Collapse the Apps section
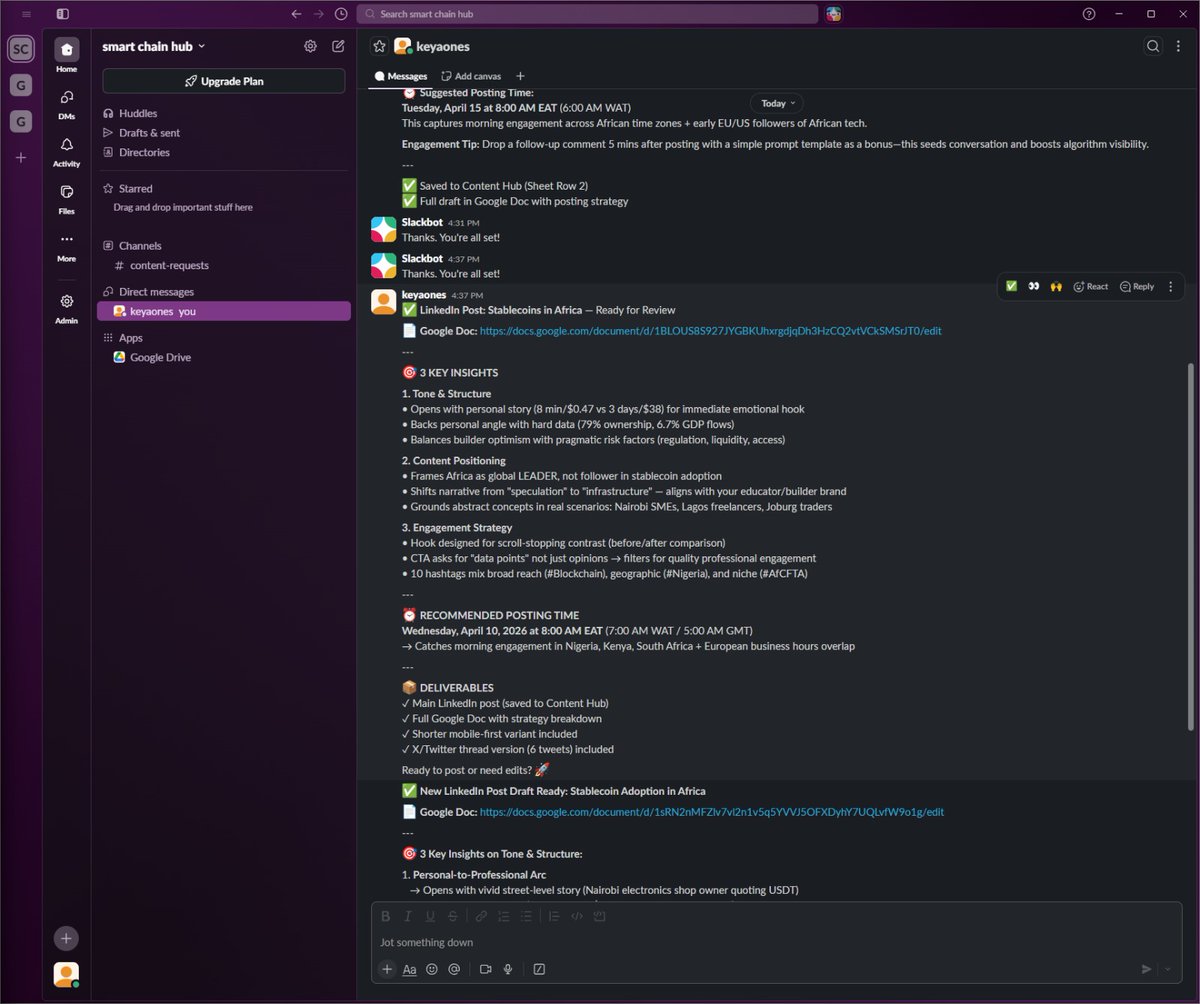Image resolution: width=1200 pixels, height=1004 pixels. click(124, 337)
